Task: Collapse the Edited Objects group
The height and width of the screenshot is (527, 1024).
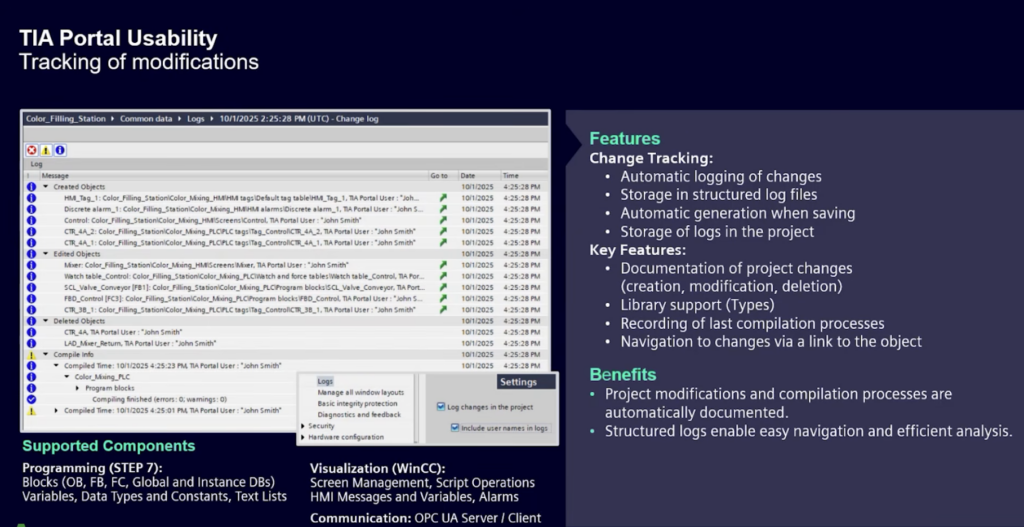Action: coord(45,254)
